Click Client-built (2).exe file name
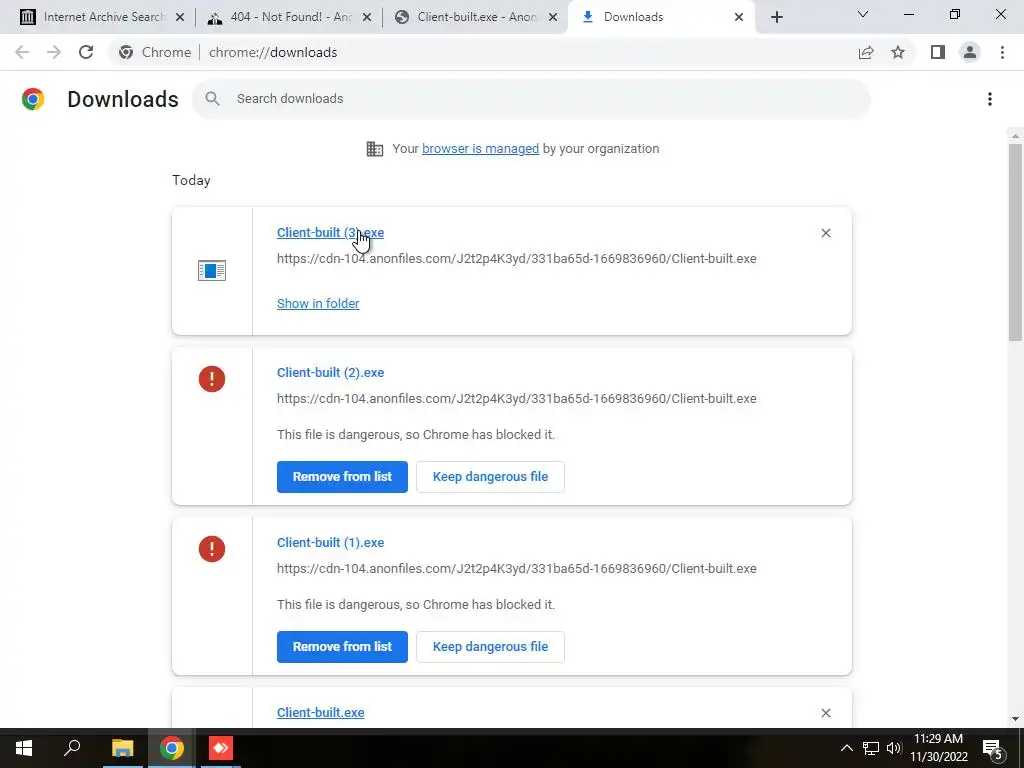 [x=330, y=372]
